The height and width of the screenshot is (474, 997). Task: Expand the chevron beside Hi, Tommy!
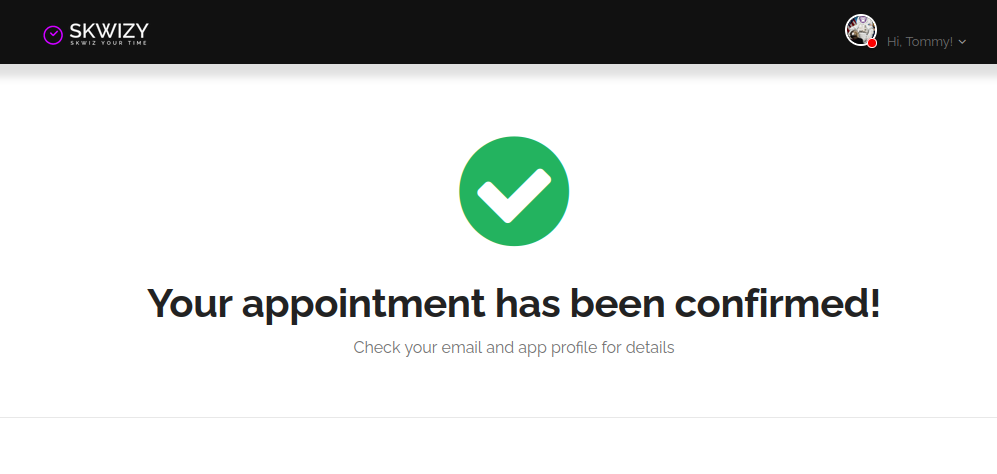(x=962, y=42)
